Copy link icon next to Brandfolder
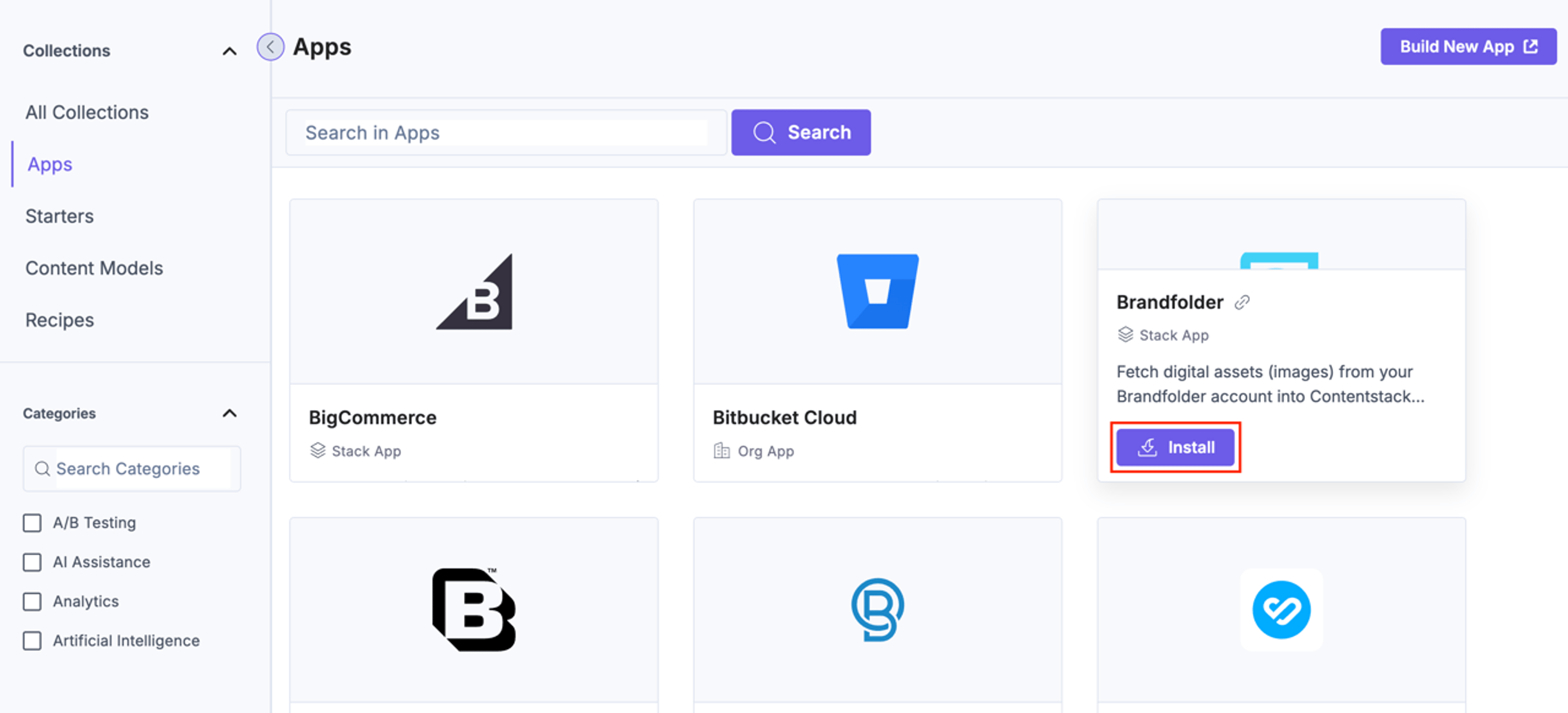This screenshot has height=713, width=1568. point(1242,302)
